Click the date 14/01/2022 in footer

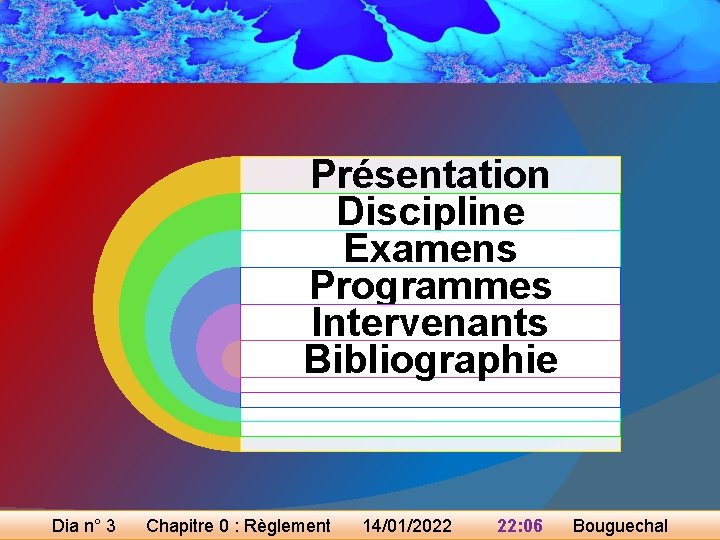pos(407,525)
